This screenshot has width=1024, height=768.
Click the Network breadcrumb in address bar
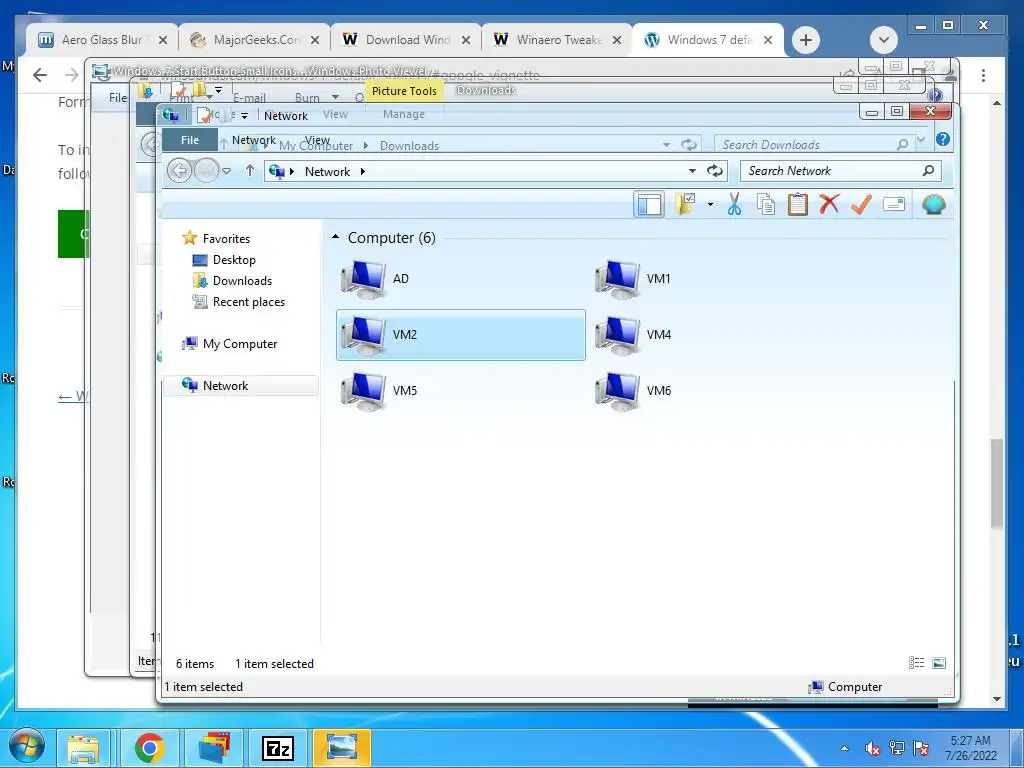[327, 172]
